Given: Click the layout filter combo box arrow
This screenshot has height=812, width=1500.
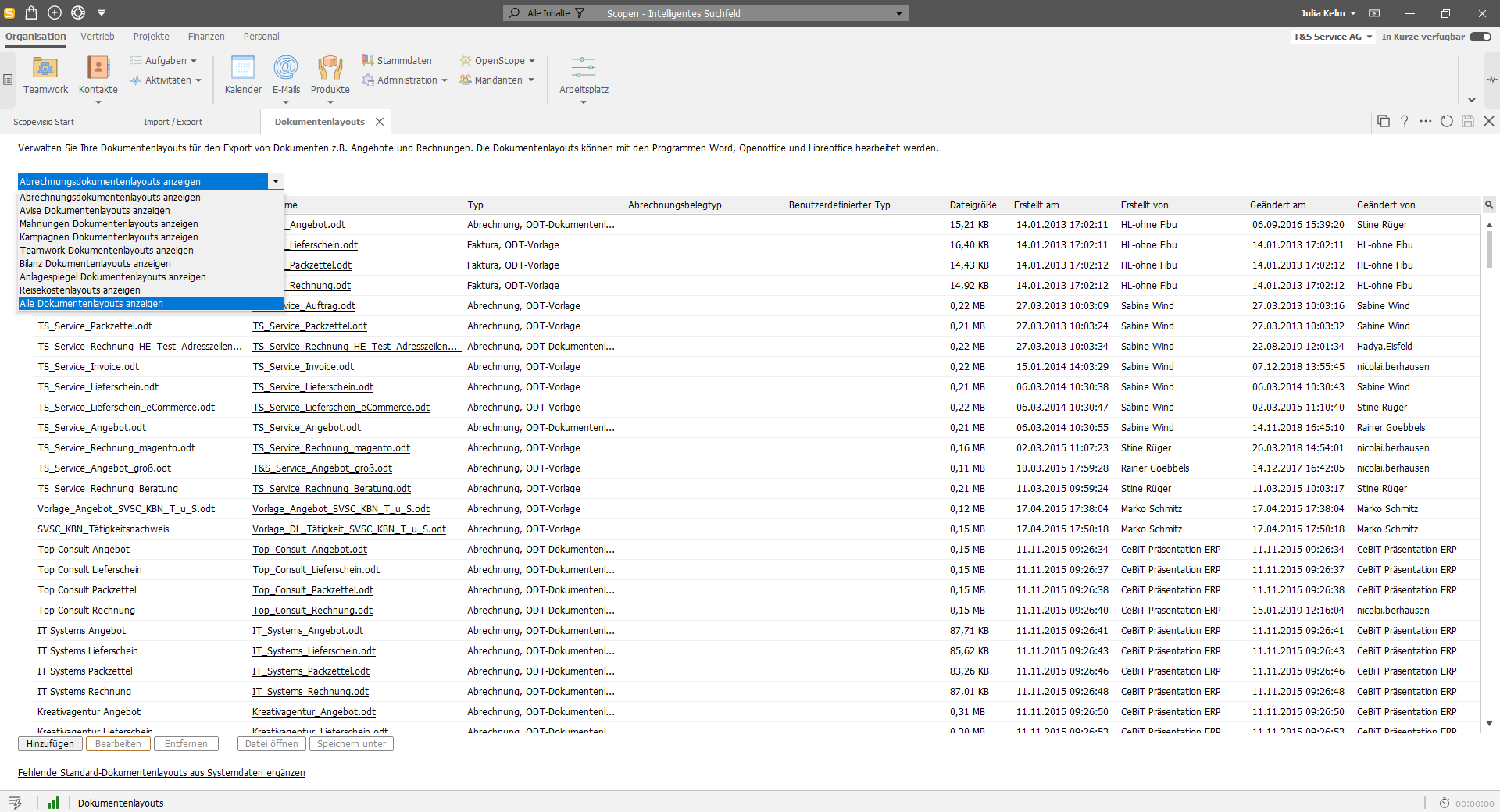Looking at the screenshot, I should (276, 181).
